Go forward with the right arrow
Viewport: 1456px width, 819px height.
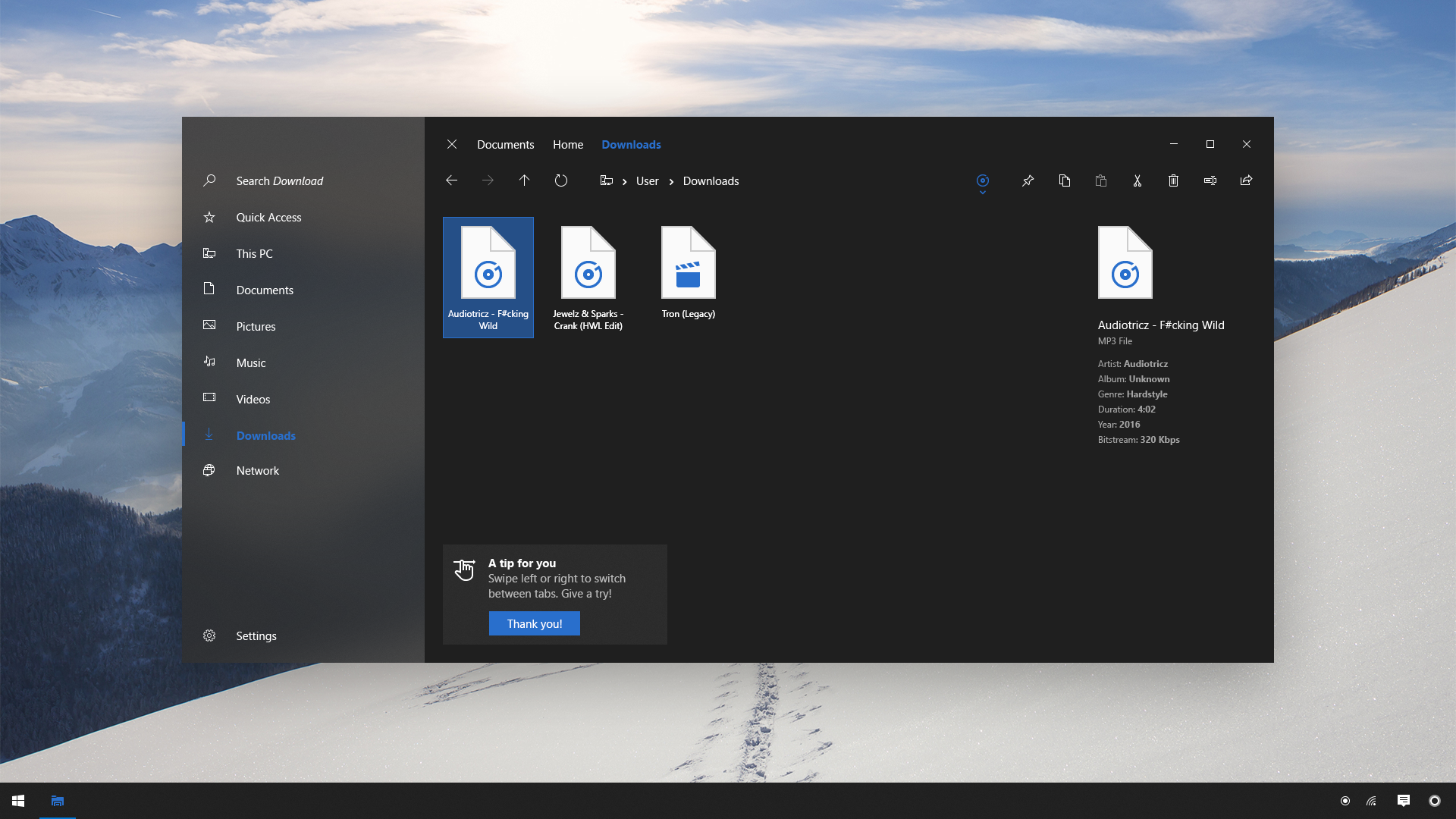[x=488, y=180]
